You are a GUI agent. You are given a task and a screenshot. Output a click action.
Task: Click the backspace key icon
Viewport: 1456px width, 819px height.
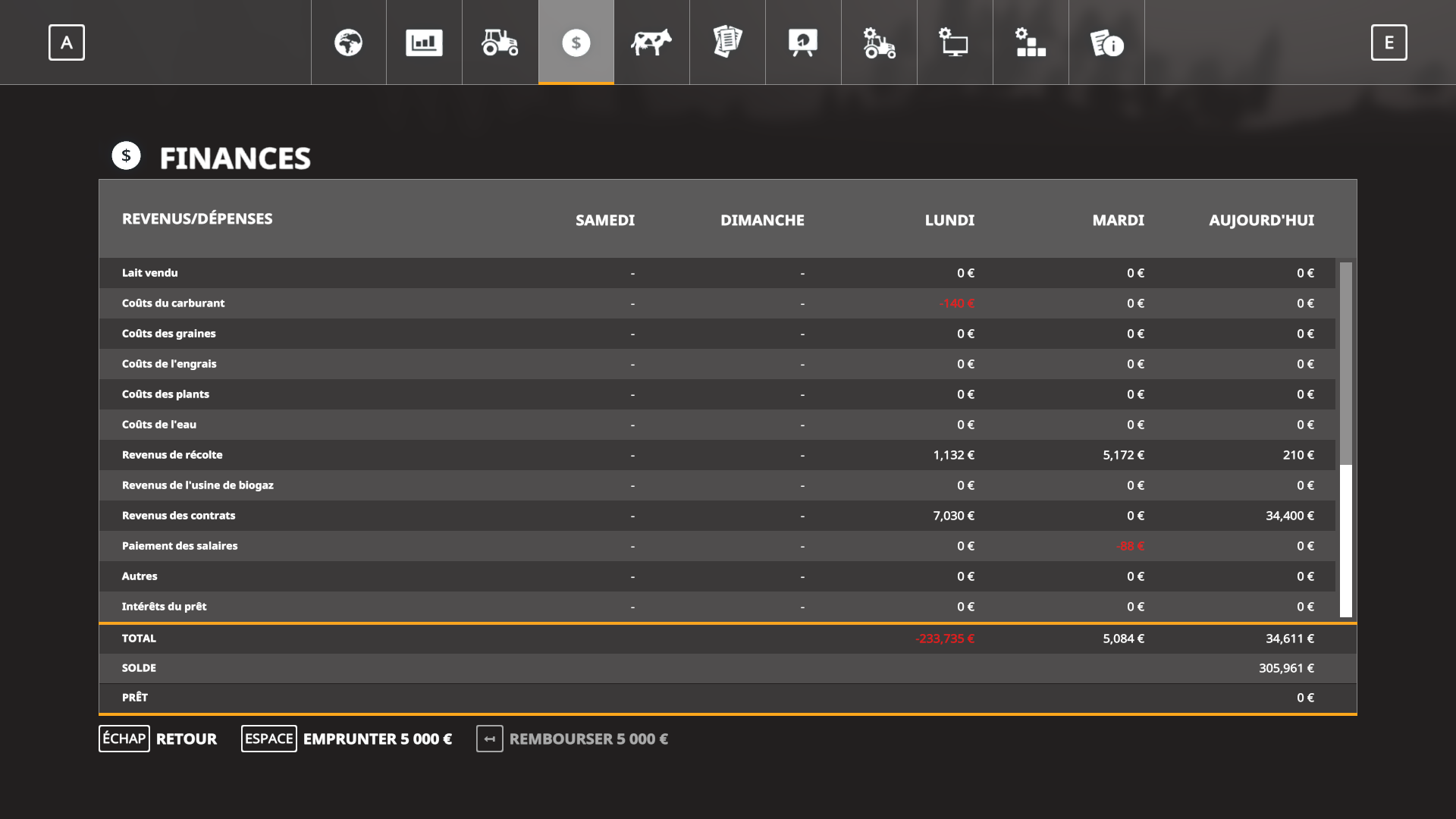(490, 739)
